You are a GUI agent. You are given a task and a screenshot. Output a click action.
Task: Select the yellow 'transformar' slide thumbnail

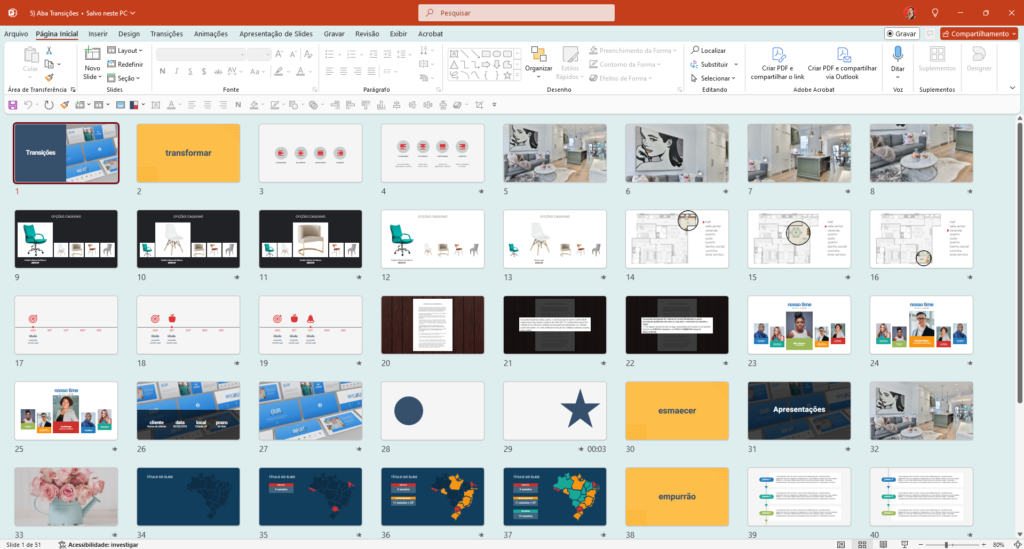point(188,153)
